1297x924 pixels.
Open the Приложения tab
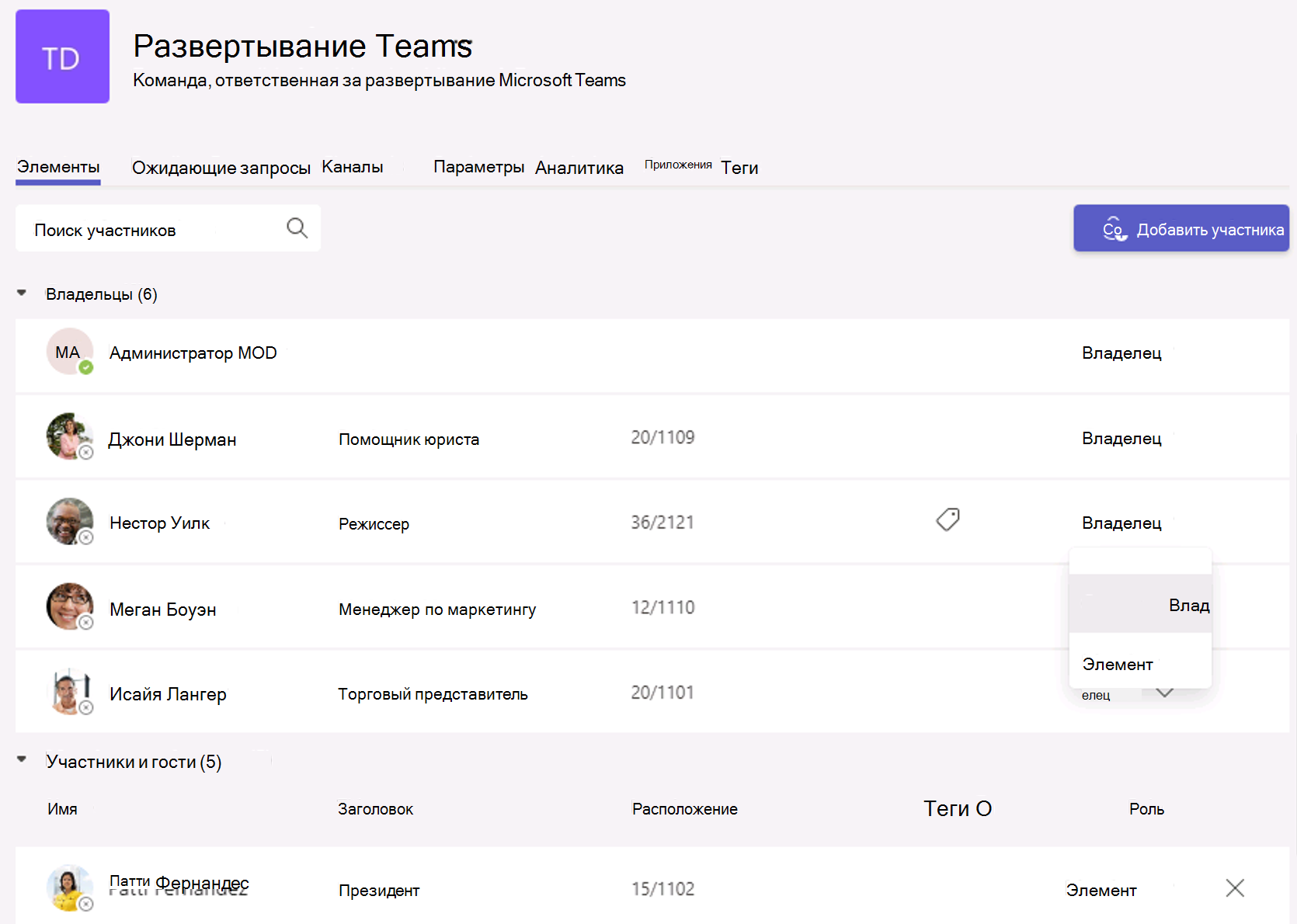(x=678, y=165)
